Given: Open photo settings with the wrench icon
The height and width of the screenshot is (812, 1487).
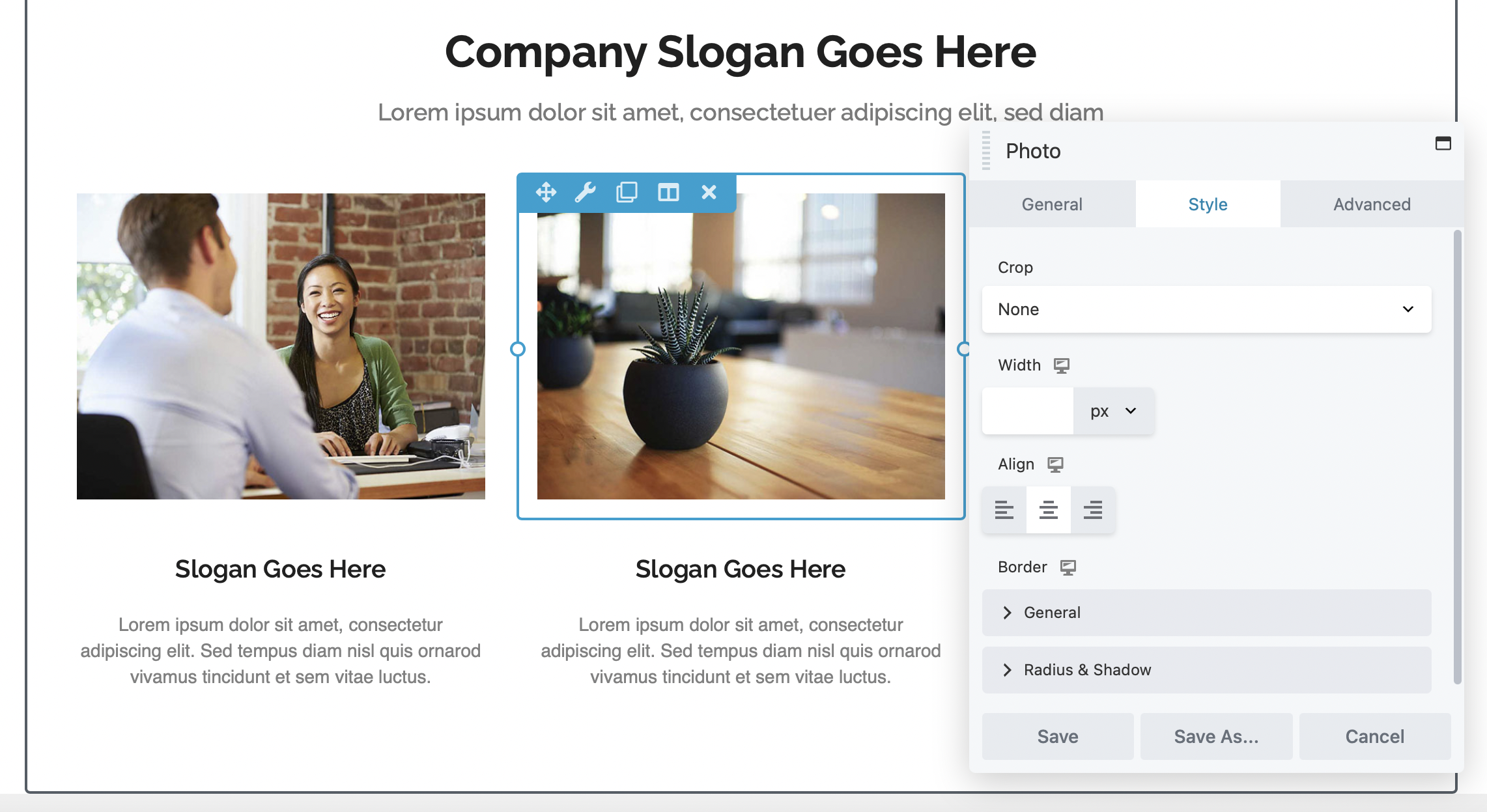Looking at the screenshot, I should 586,192.
